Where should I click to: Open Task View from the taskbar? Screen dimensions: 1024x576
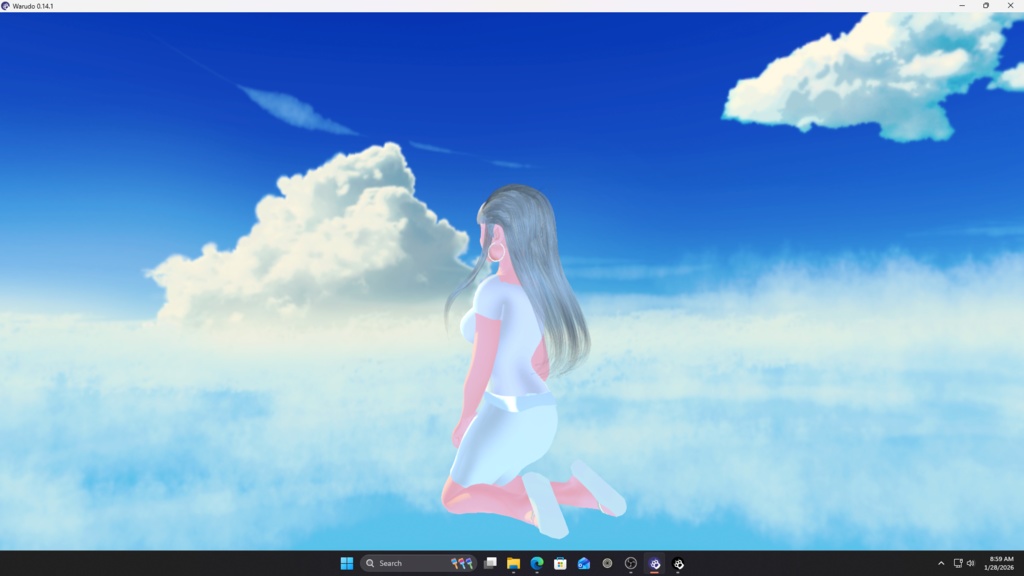[x=489, y=563]
